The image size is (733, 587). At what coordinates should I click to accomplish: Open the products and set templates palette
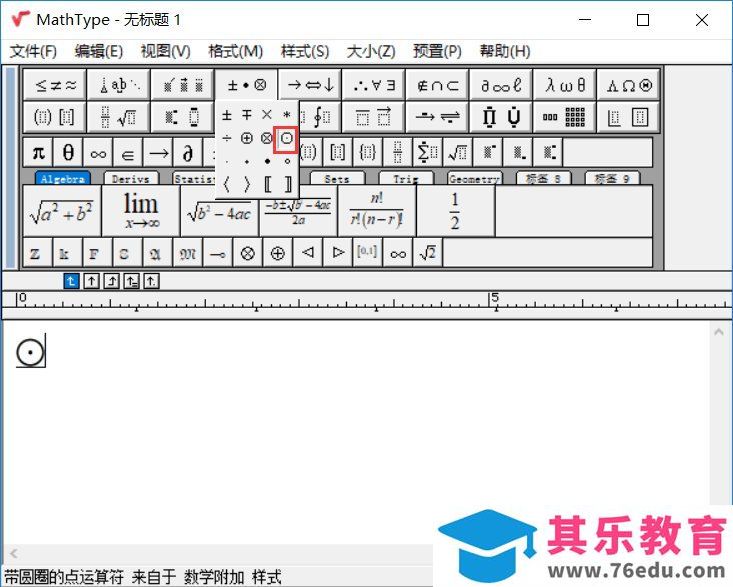point(501,117)
